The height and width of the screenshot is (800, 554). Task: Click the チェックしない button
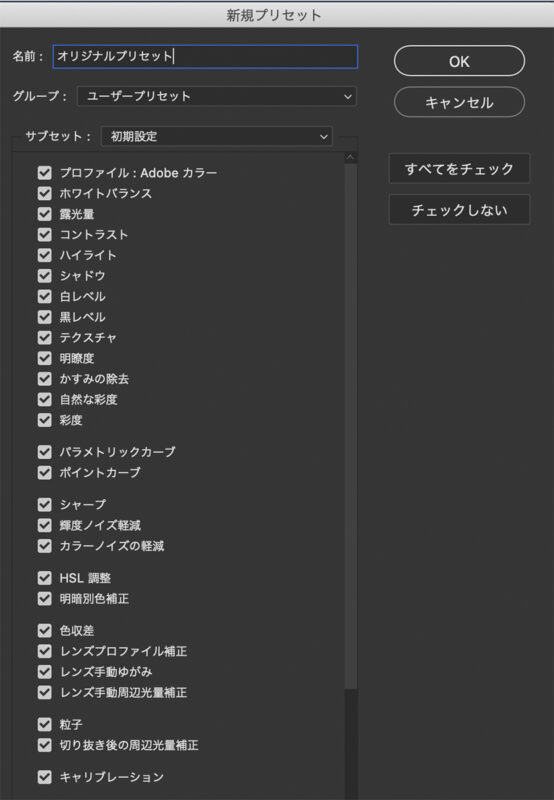coord(459,210)
